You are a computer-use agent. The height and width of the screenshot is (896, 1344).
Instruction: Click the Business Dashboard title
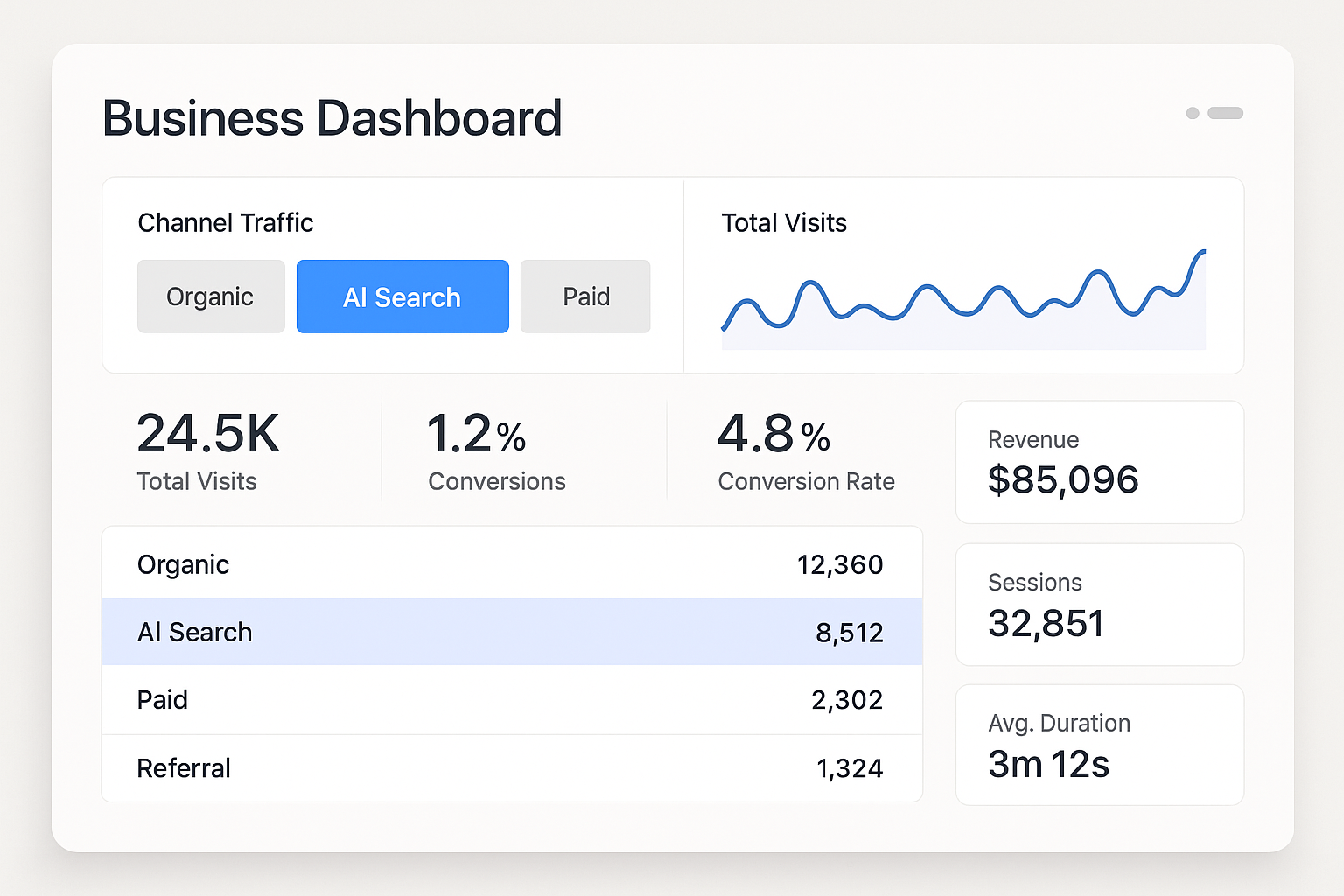click(x=332, y=117)
